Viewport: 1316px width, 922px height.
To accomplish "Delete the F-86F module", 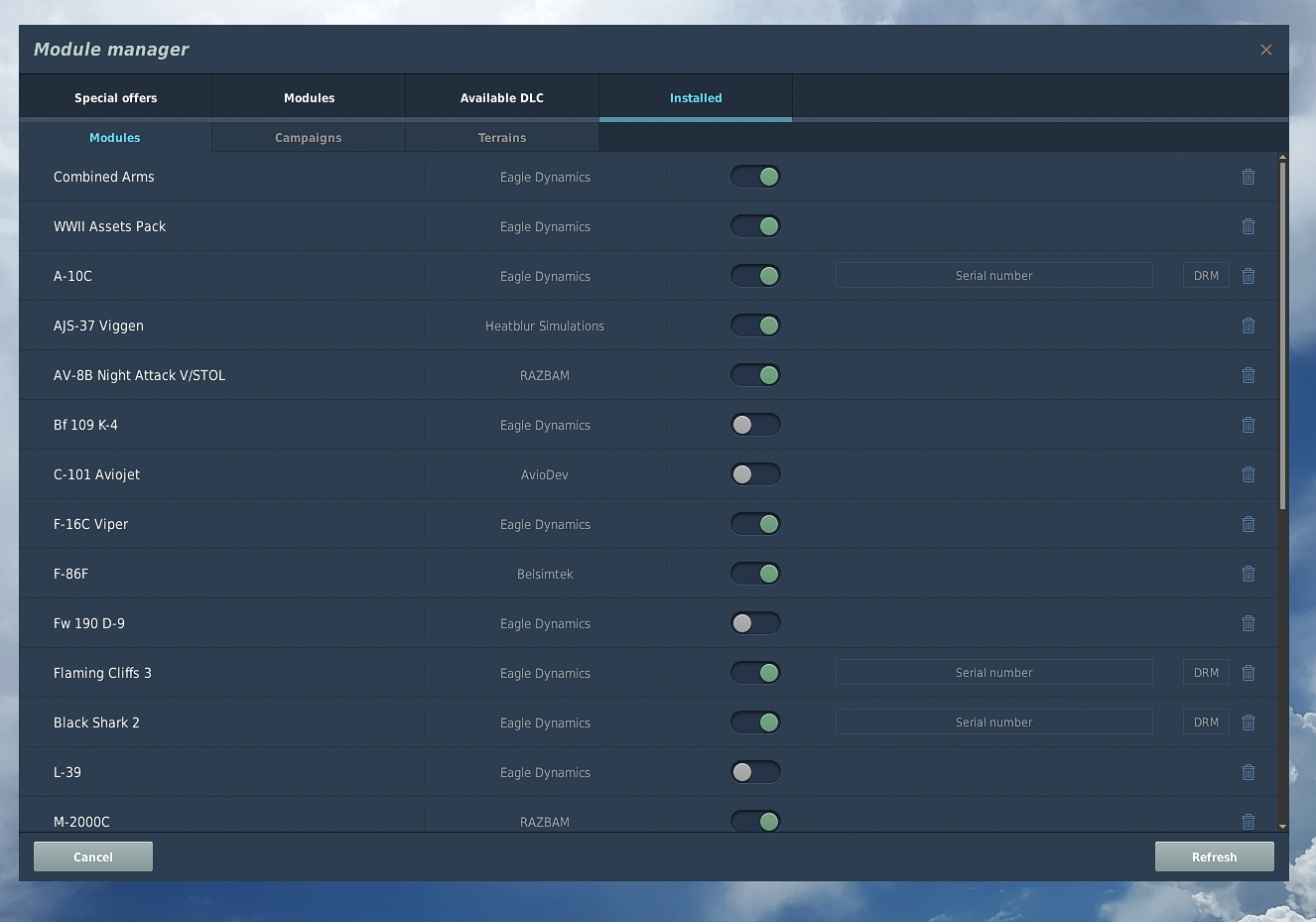I will (1249, 574).
